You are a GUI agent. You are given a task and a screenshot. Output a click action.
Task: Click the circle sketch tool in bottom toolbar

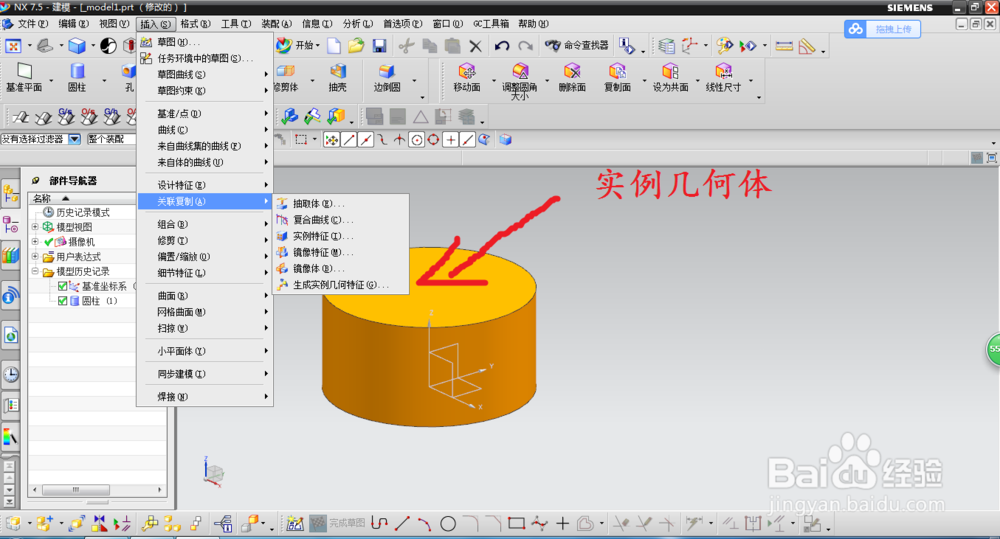tap(448, 524)
